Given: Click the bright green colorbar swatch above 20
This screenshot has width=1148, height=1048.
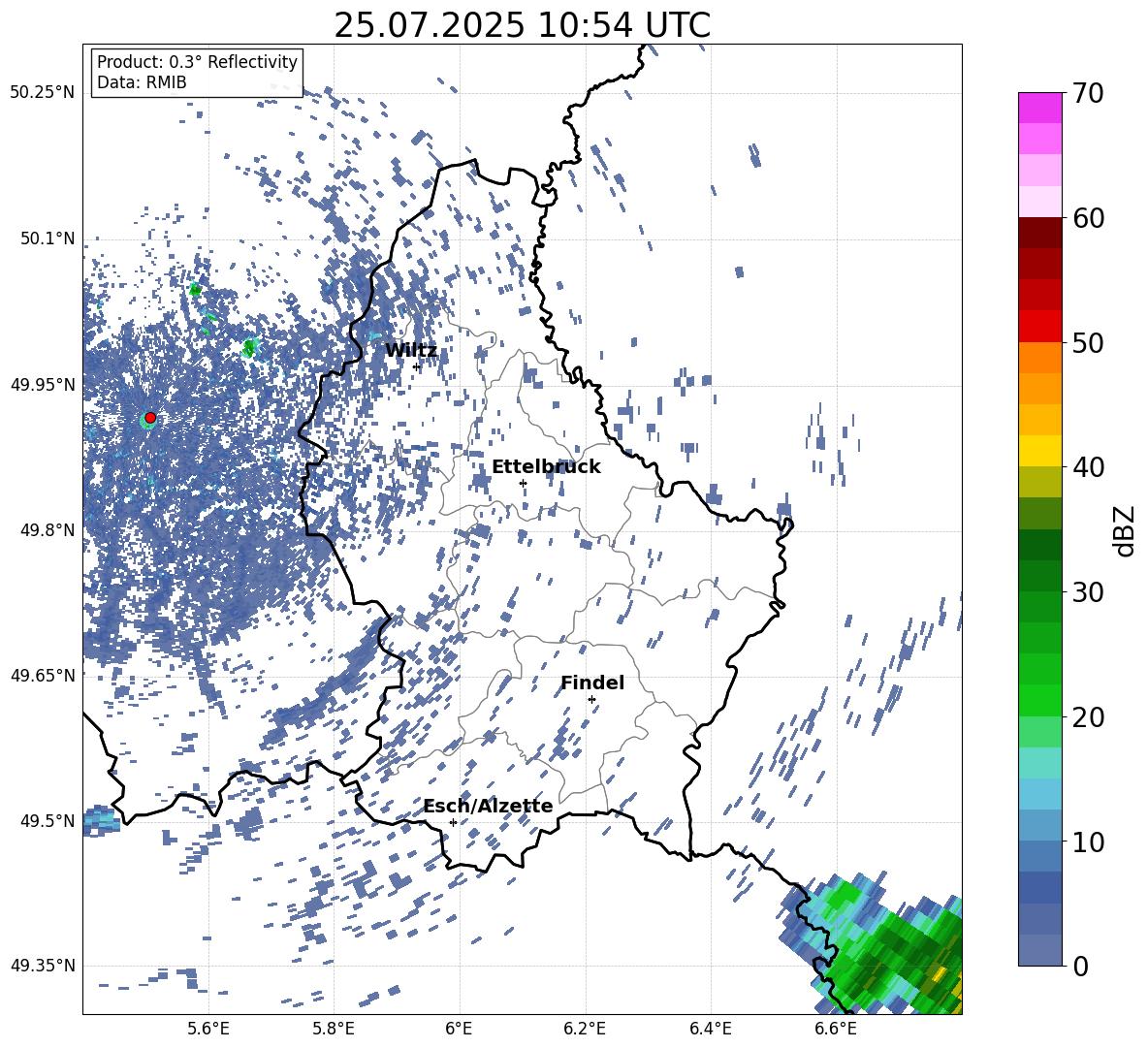Looking at the screenshot, I should pos(1039,700).
